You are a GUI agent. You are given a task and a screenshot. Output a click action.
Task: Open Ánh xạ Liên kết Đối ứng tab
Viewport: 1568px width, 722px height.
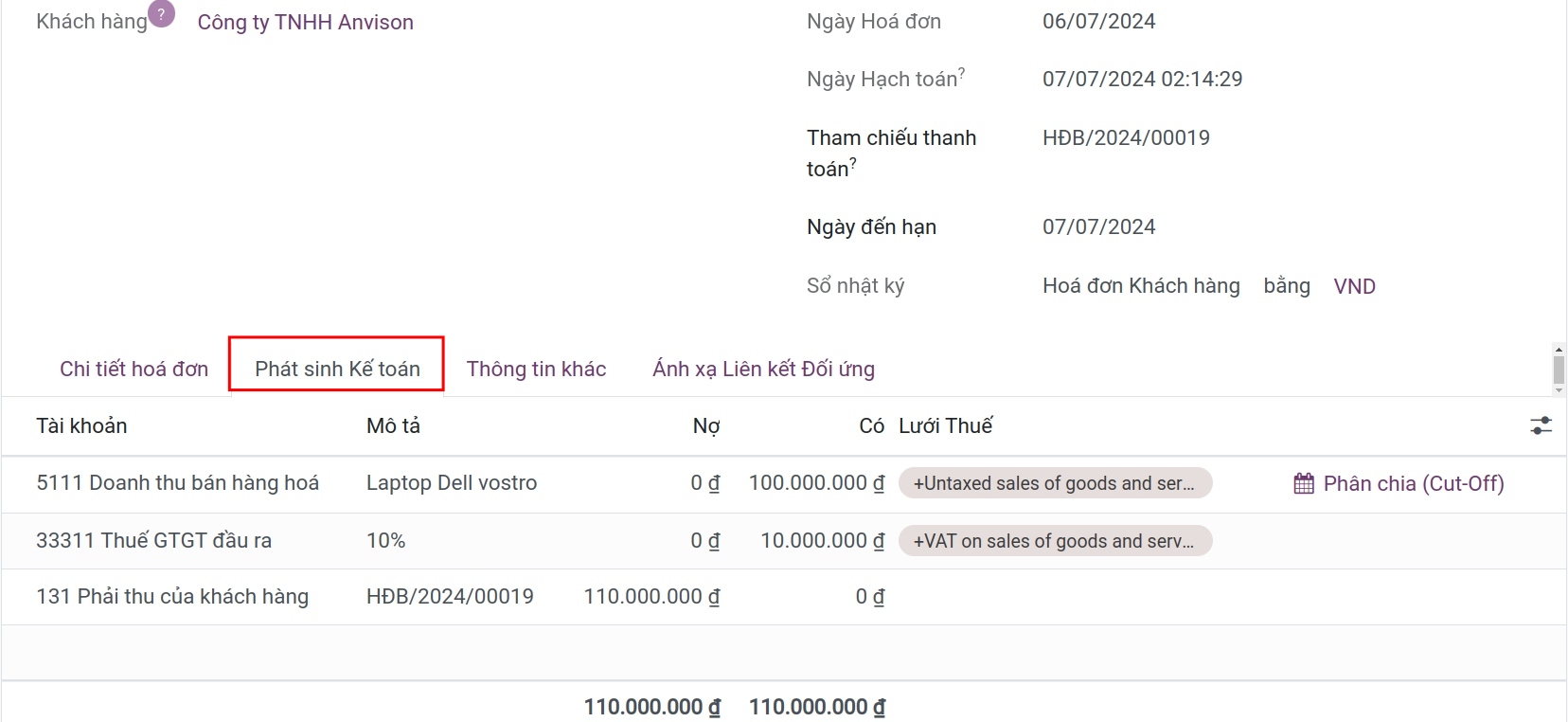763,369
